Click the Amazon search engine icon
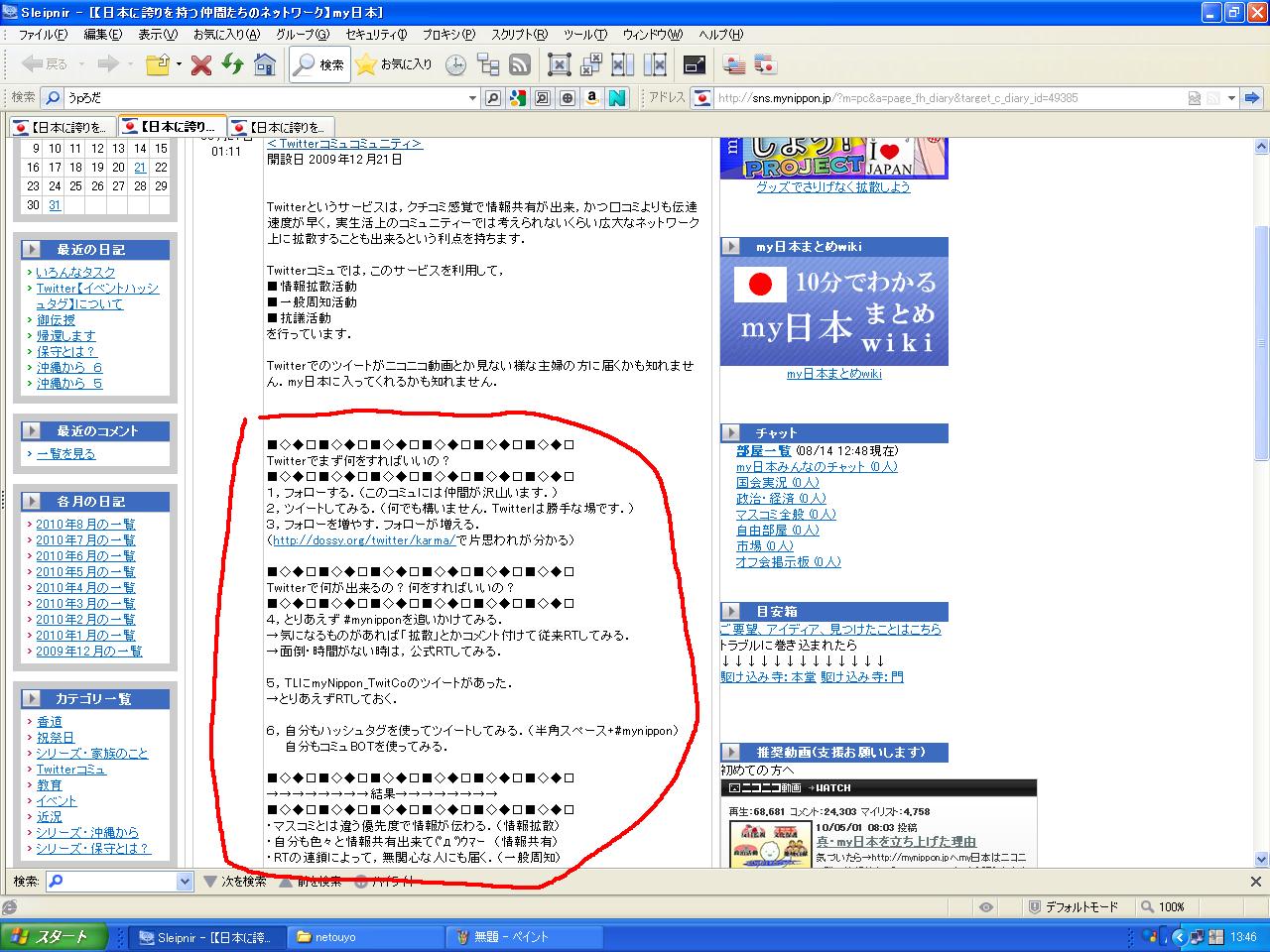 tap(591, 98)
